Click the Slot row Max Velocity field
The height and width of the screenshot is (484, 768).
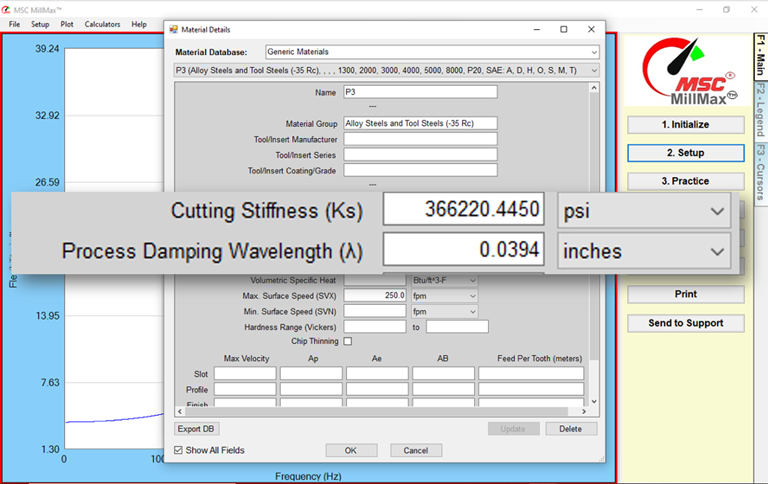[245, 374]
